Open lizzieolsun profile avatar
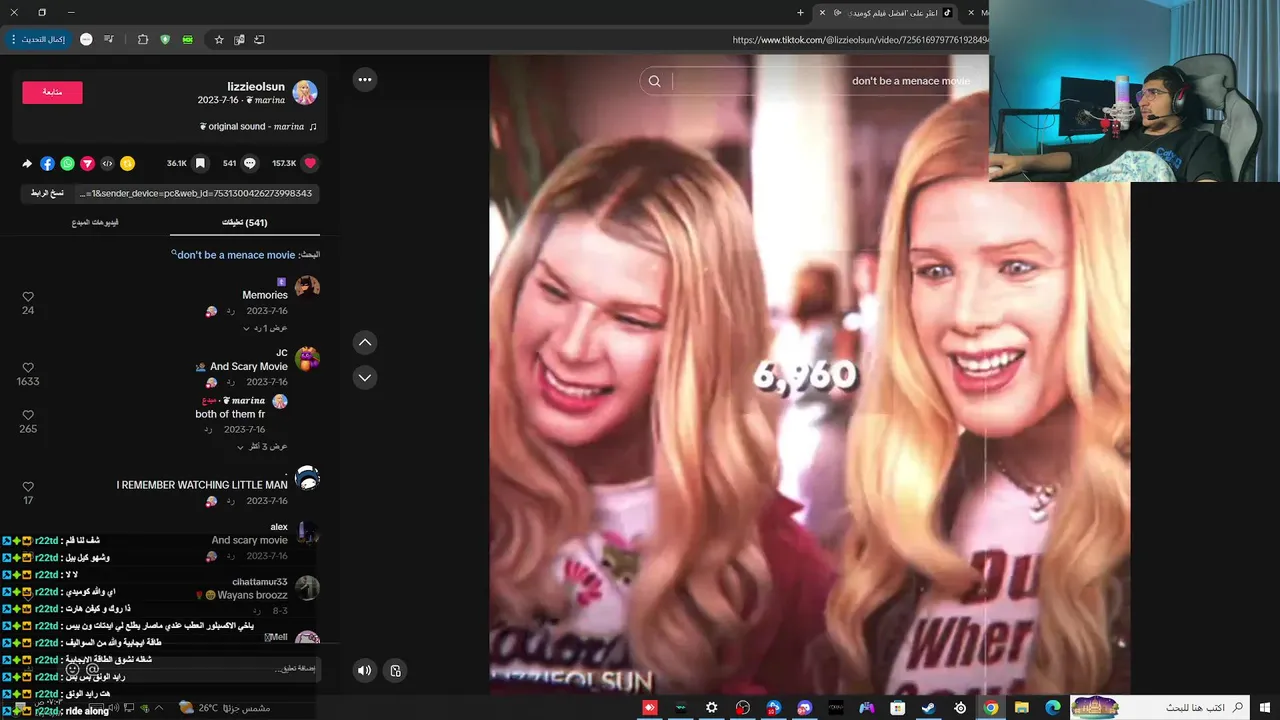This screenshot has height=720, width=1280. [305, 92]
